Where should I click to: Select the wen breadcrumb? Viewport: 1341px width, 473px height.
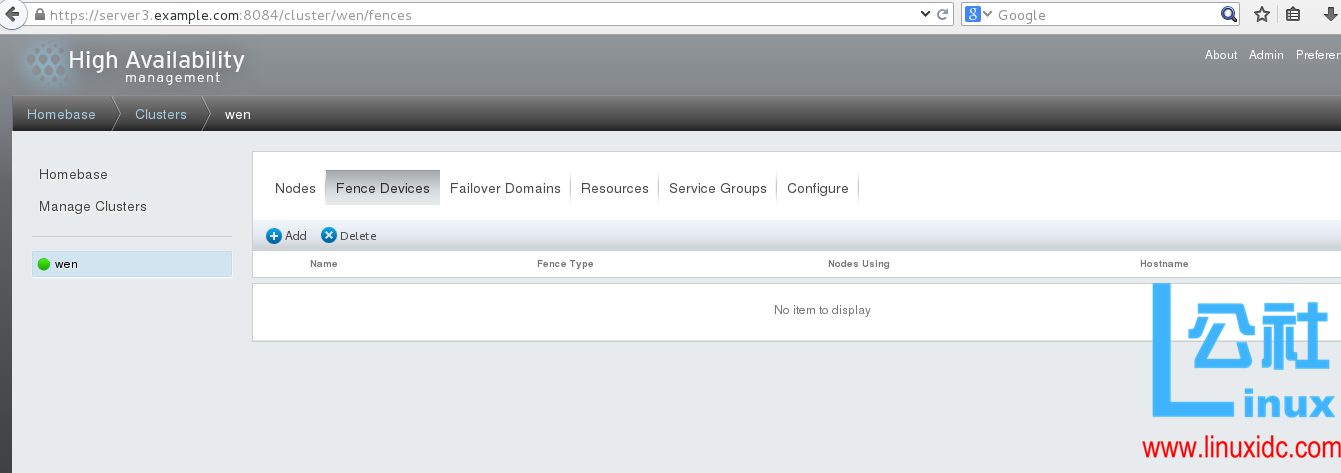[237, 114]
